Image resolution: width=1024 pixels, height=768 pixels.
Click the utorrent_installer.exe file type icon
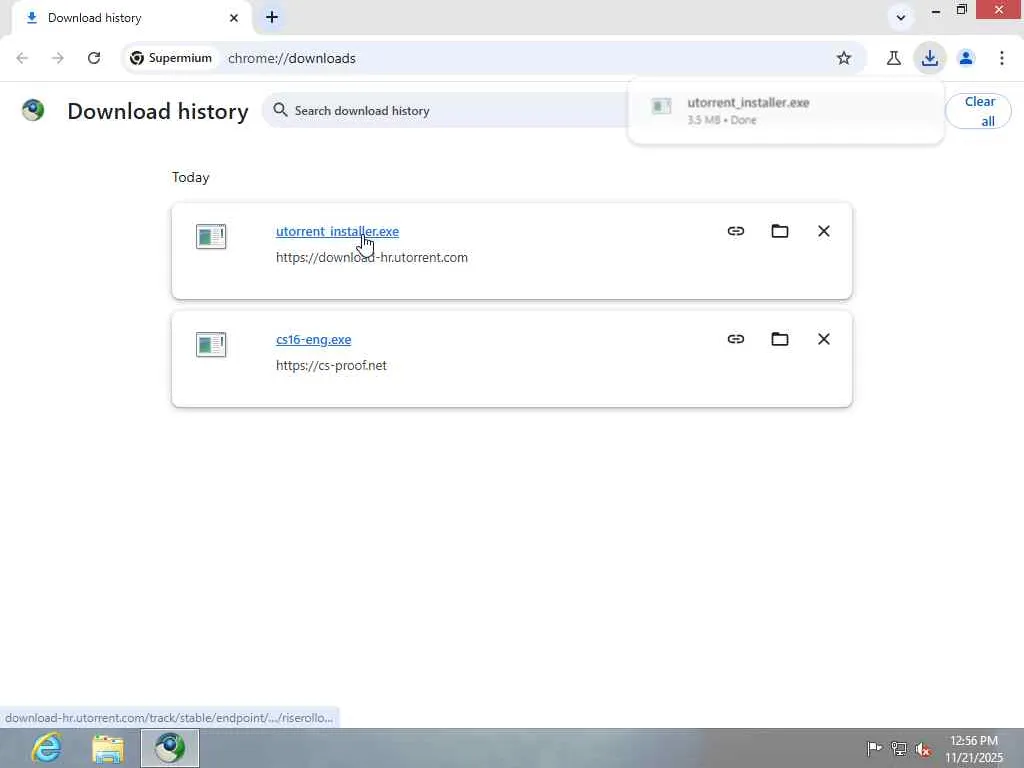pyautogui.click(x=211, y=236)
